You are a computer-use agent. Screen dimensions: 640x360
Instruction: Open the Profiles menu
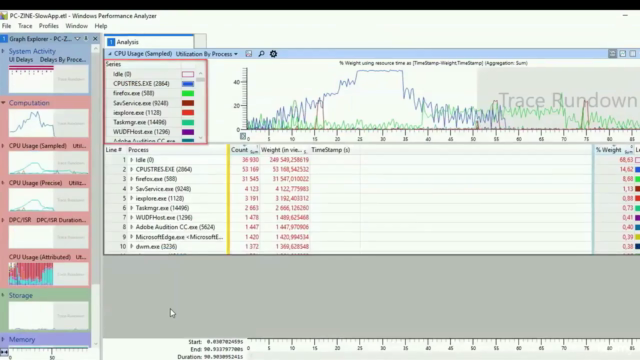[49, 26]
